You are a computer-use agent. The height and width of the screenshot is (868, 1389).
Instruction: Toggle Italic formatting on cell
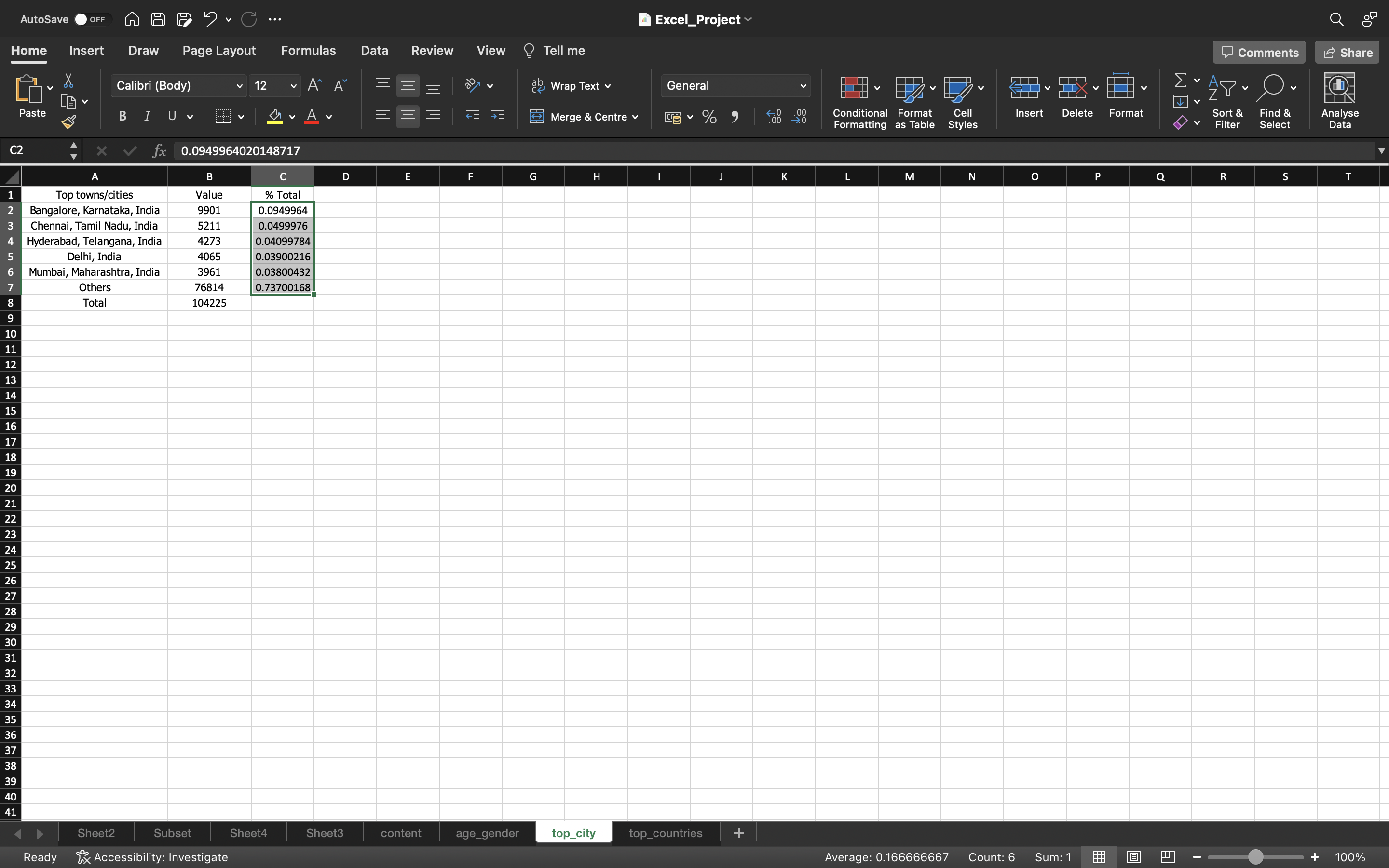[146, 117]
